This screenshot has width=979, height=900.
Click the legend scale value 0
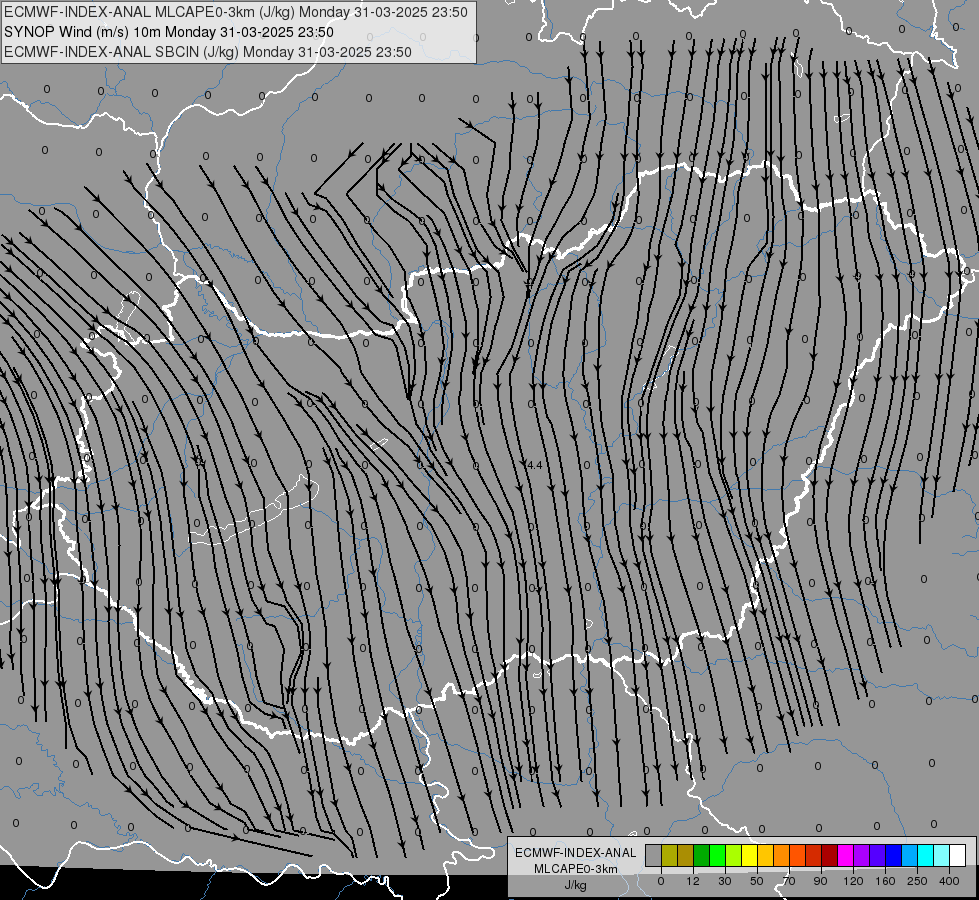click(x=661, y=881)
